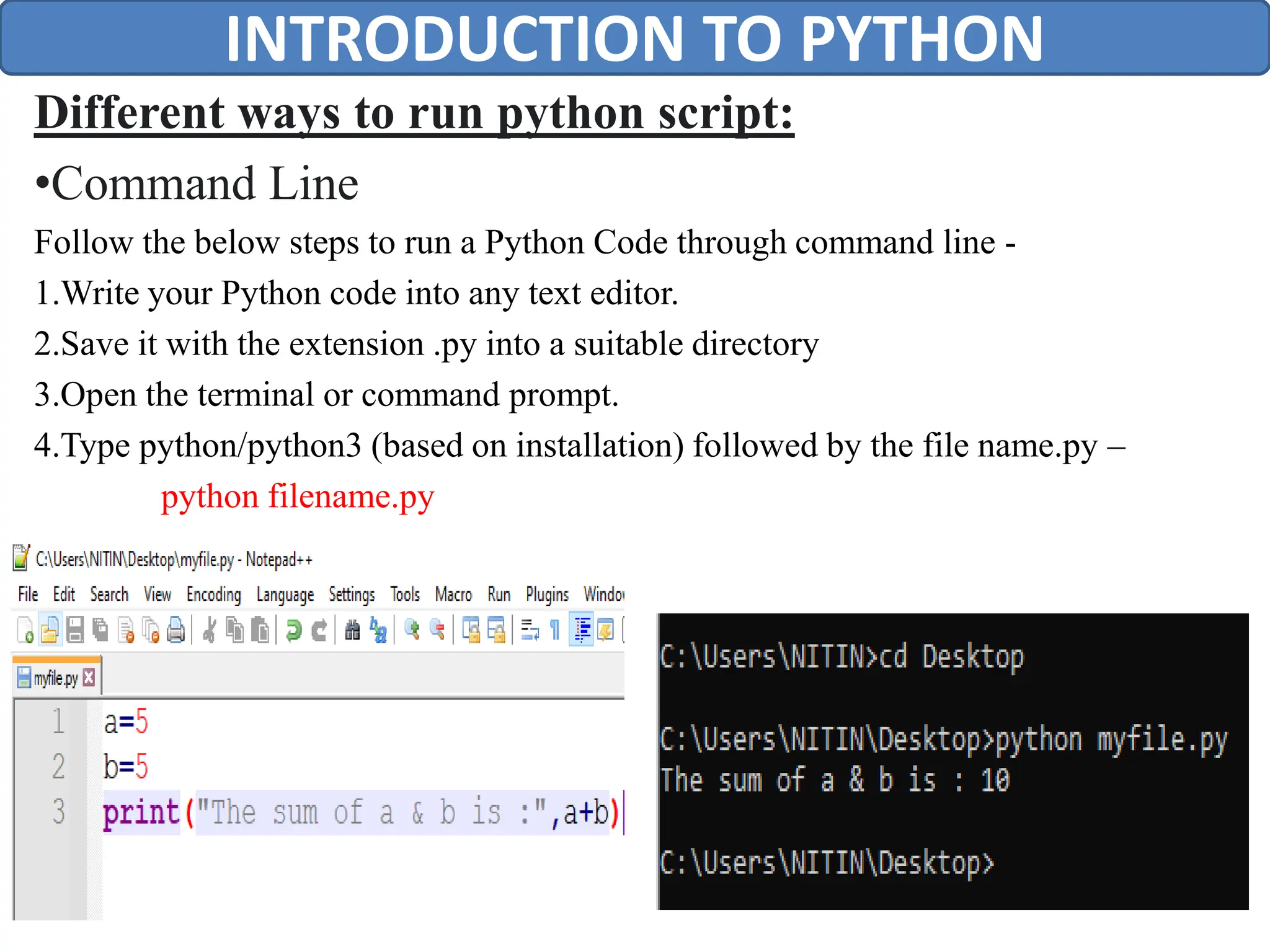Image resolution: width=1270 pixels, height=952 pixels.
Task: Click the Zoom Out magnifier icon
Action: [437, 630]
